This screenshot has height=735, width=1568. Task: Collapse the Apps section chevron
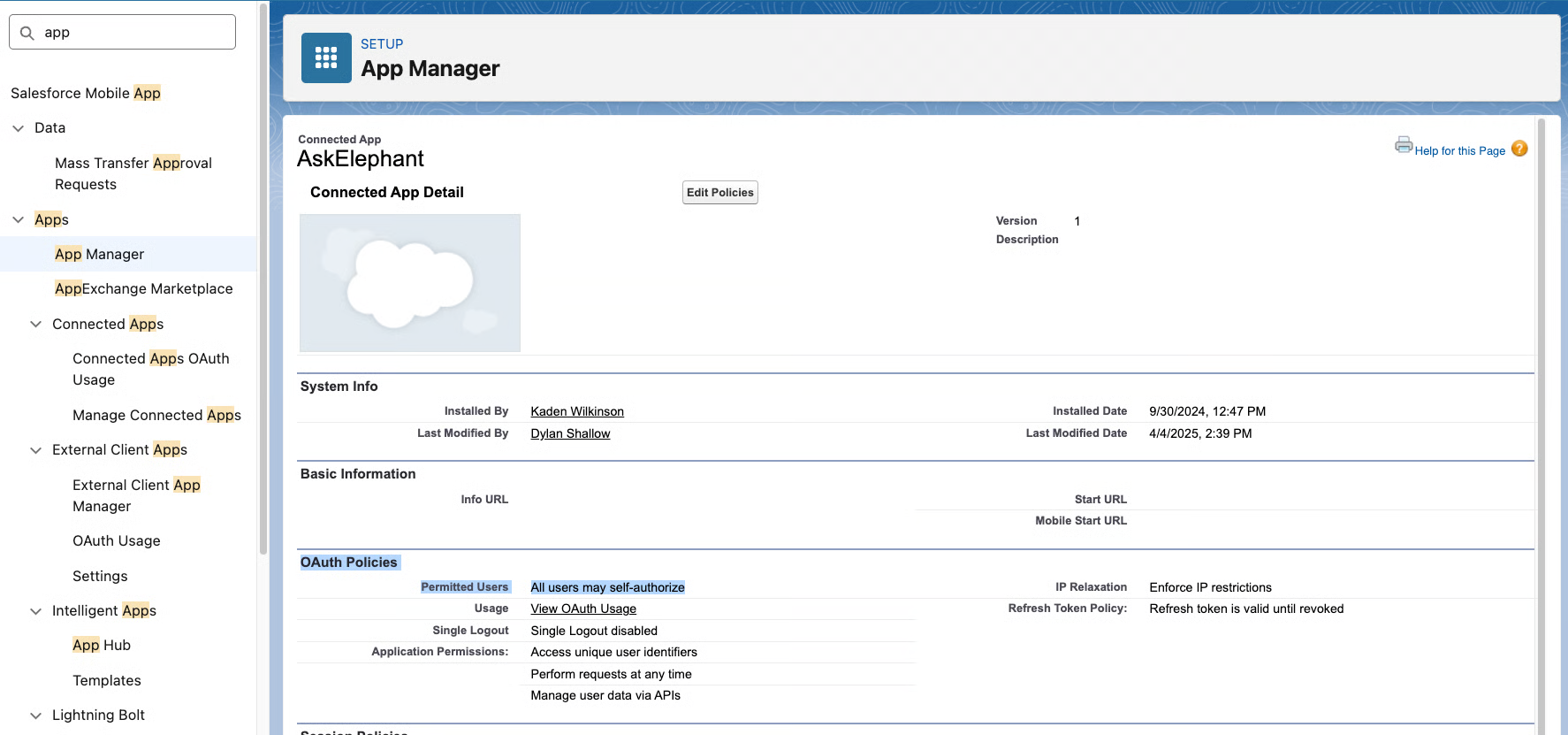tap(18, 219)
